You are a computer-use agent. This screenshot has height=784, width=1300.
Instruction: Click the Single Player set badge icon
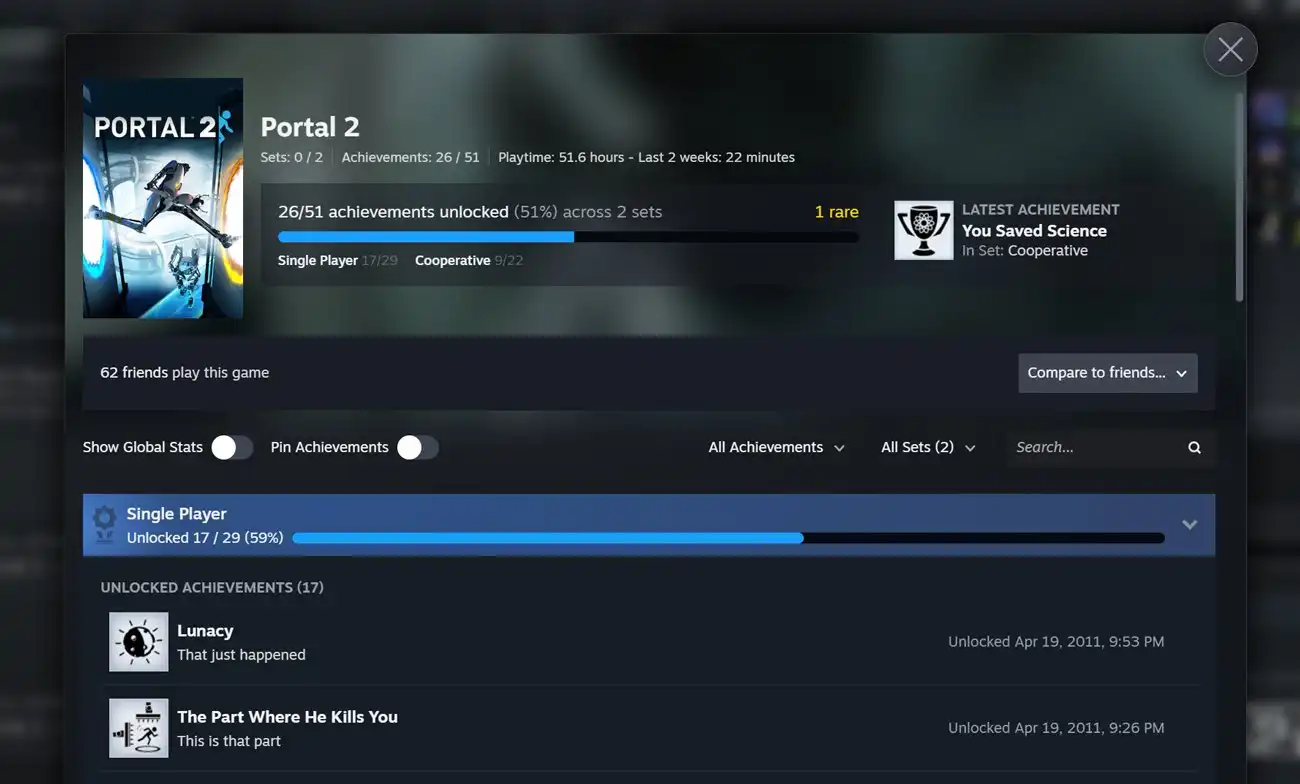point(104,525)
